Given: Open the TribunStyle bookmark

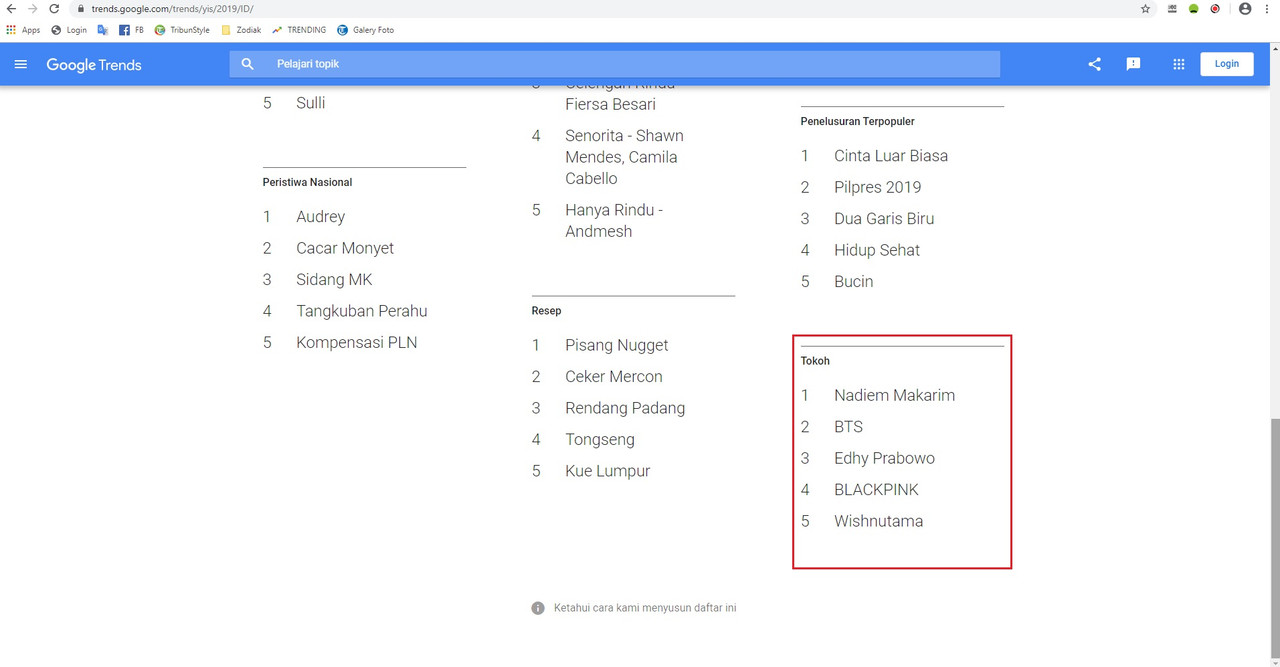Looking at the screenshot, I should pyautogui.click(x=182, y=30).
